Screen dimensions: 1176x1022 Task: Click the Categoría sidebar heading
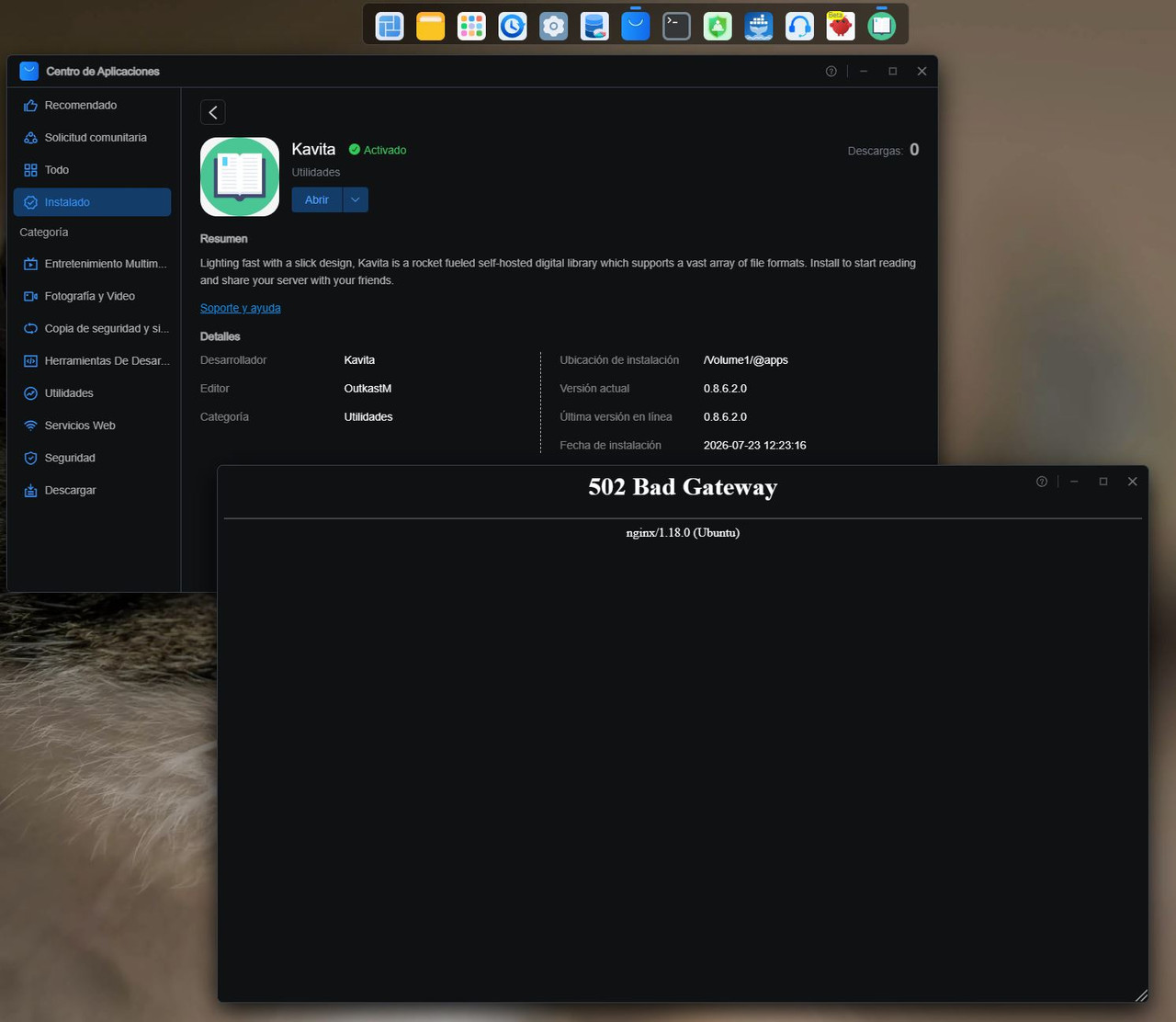point(44,233)
